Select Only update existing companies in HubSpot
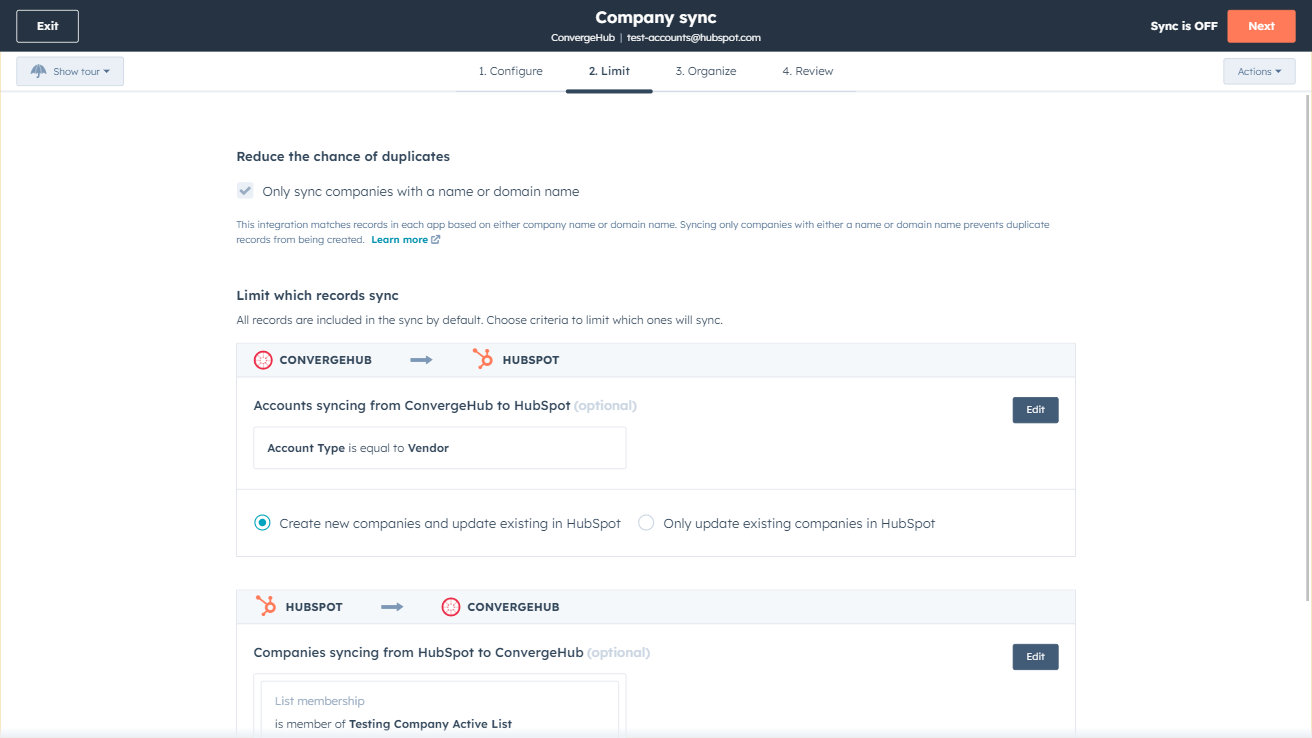Screen dimensions: 1312x738 click(646, 523)
